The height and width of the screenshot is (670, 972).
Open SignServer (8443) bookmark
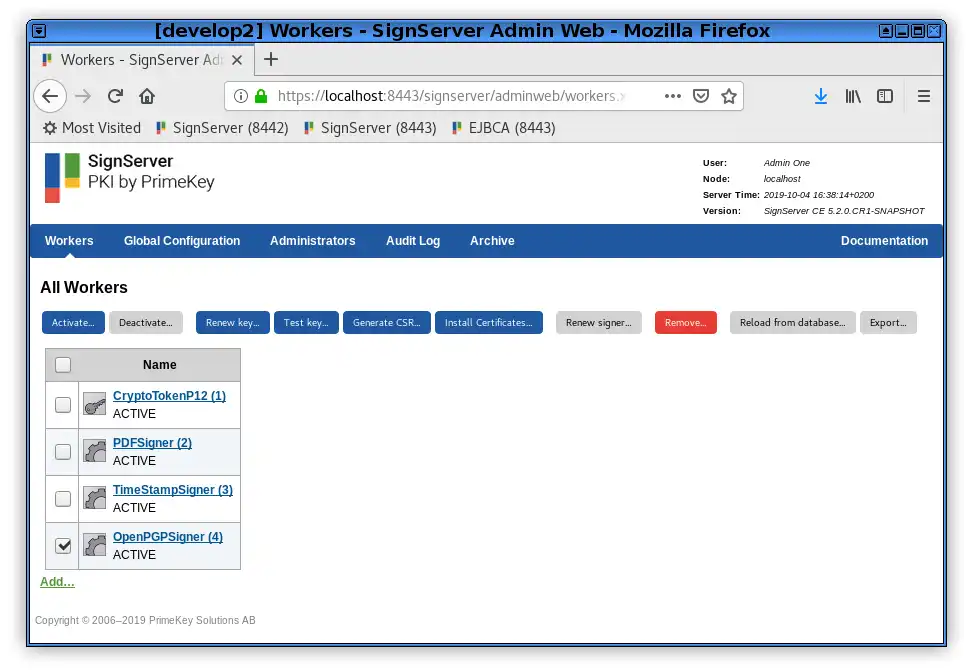(x=370, y=128)
